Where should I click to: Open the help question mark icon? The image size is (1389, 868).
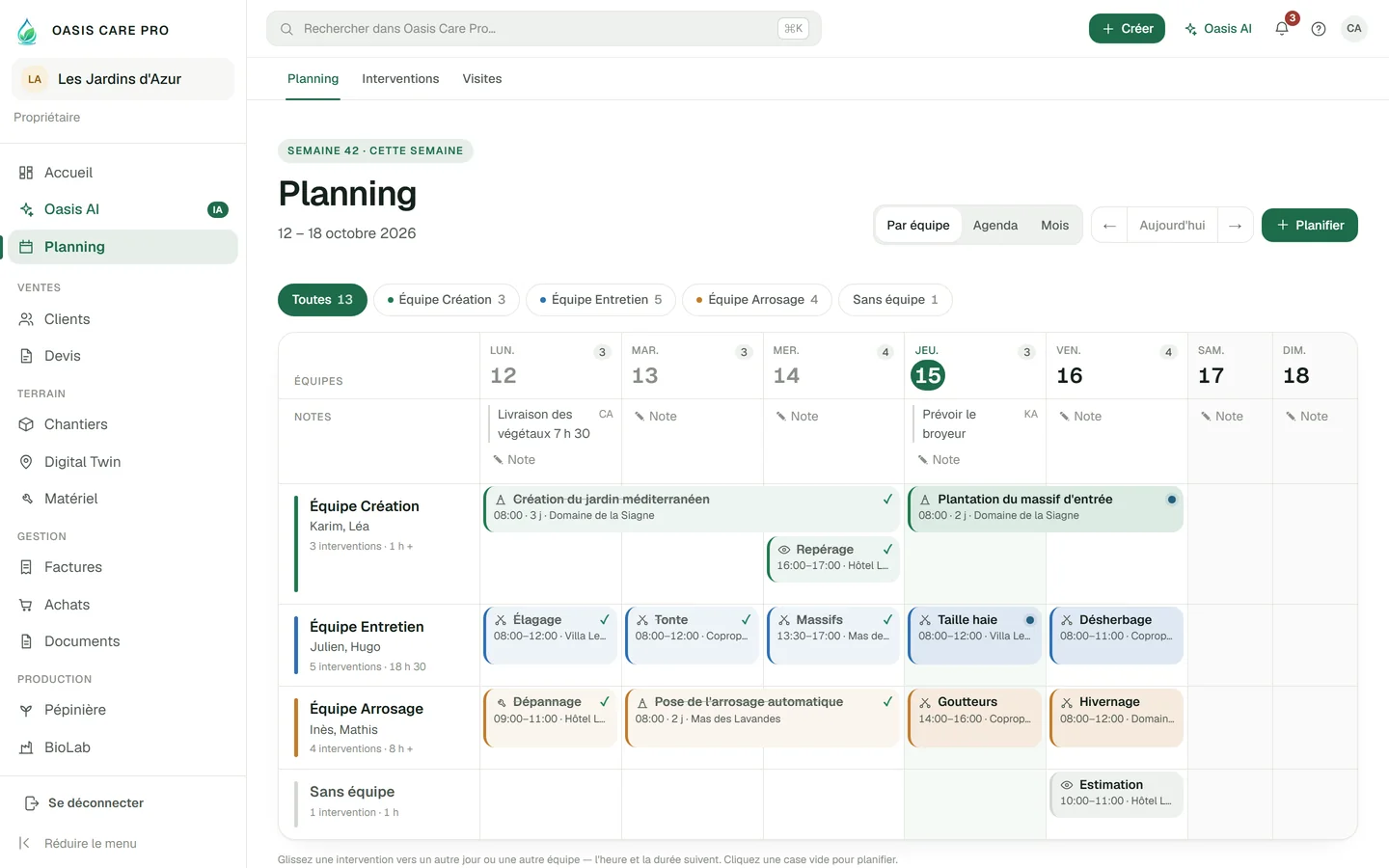pos(1319,29)
